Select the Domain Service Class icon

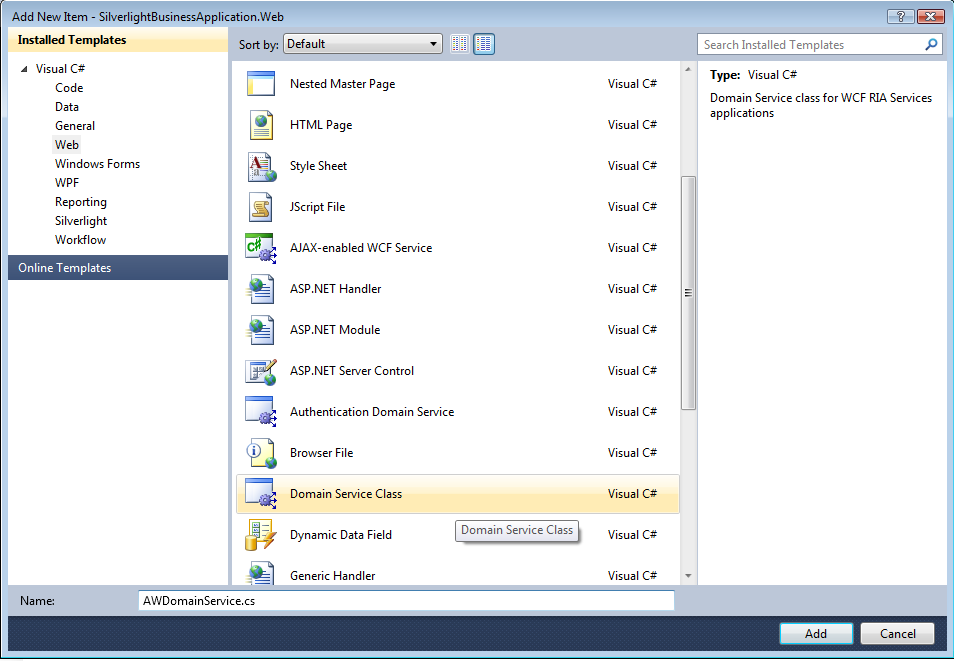pos(261,494)
